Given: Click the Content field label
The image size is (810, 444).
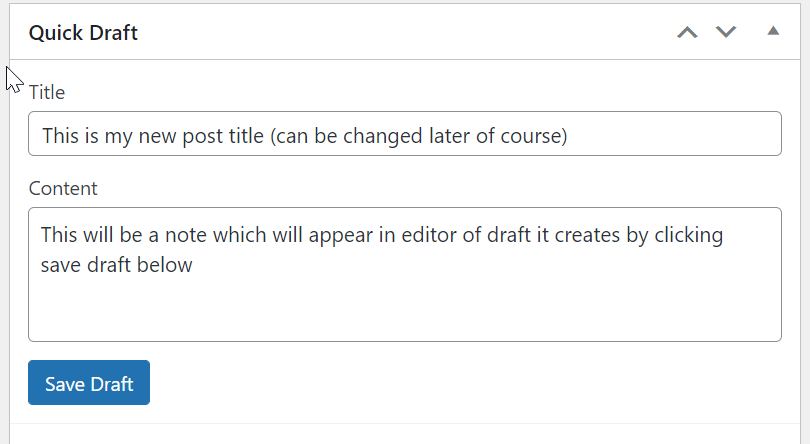Looking at the screenshot, I should pos(63,189).
